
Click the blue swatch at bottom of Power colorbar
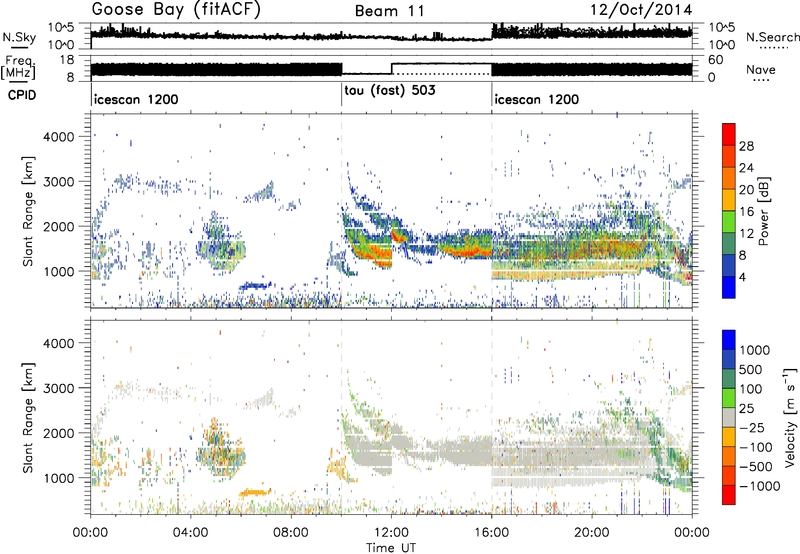729,287
